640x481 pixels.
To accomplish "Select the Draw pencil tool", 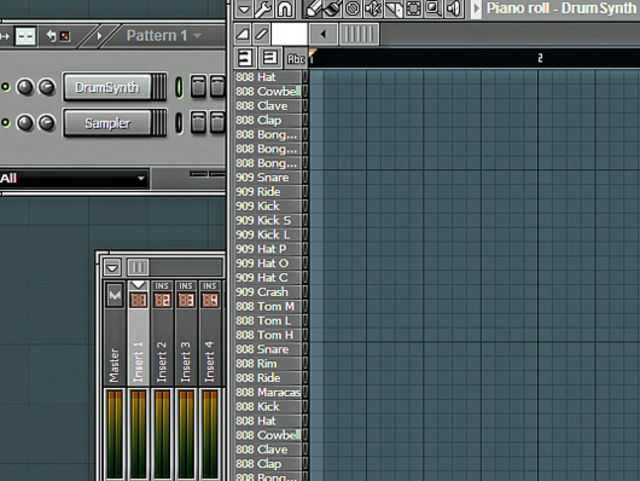I will pyautogui.click(x=313, y=9).
